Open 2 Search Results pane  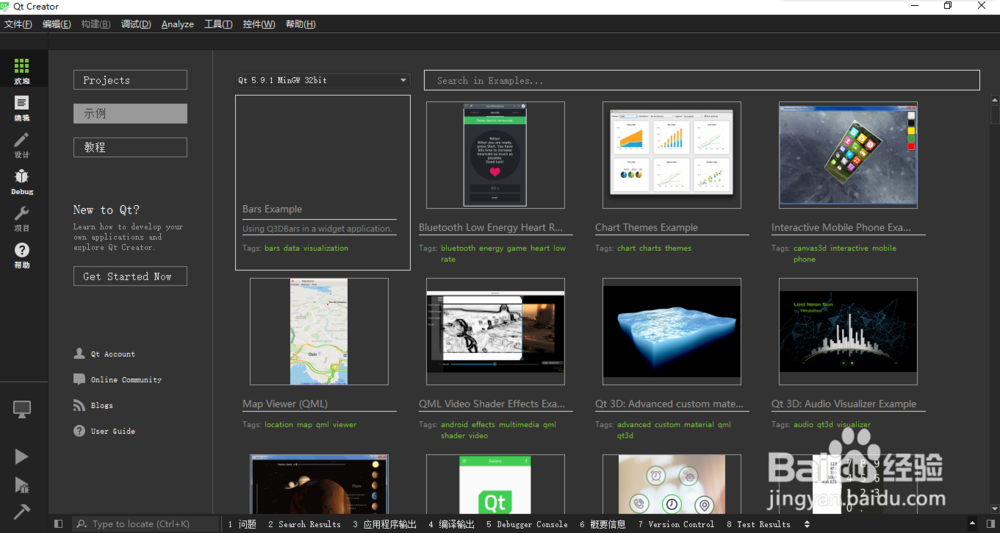pyautogui.click(x=304, y=524)
